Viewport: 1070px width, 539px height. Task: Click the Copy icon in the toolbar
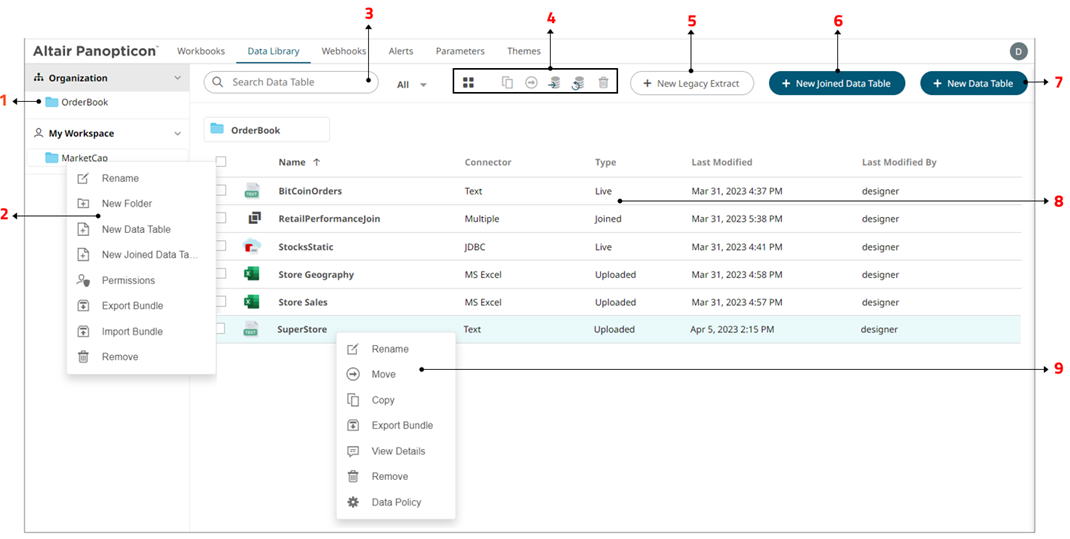point(507,83)
